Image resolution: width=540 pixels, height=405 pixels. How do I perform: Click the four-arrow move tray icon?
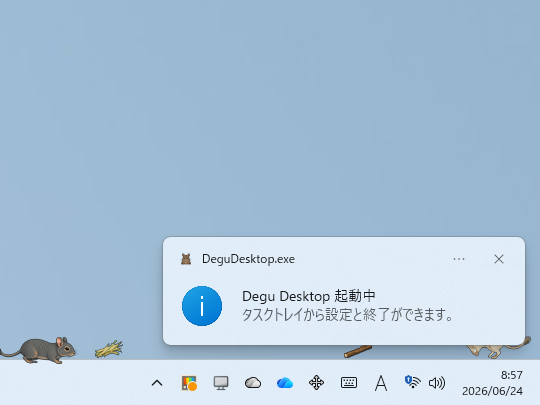316,383
